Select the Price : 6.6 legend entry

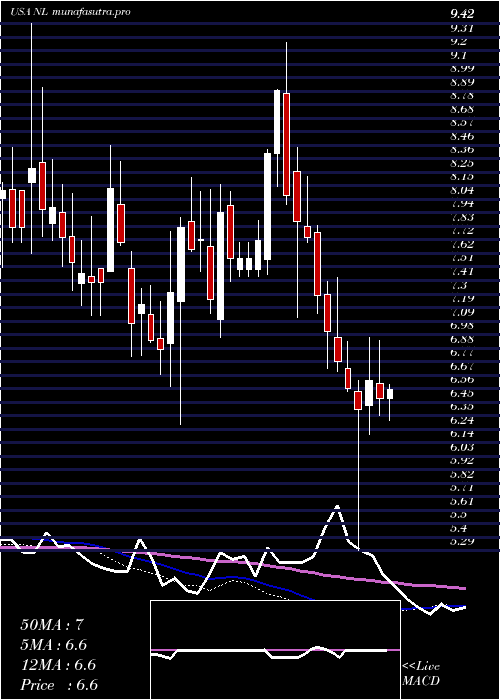(x=59, y=685)
